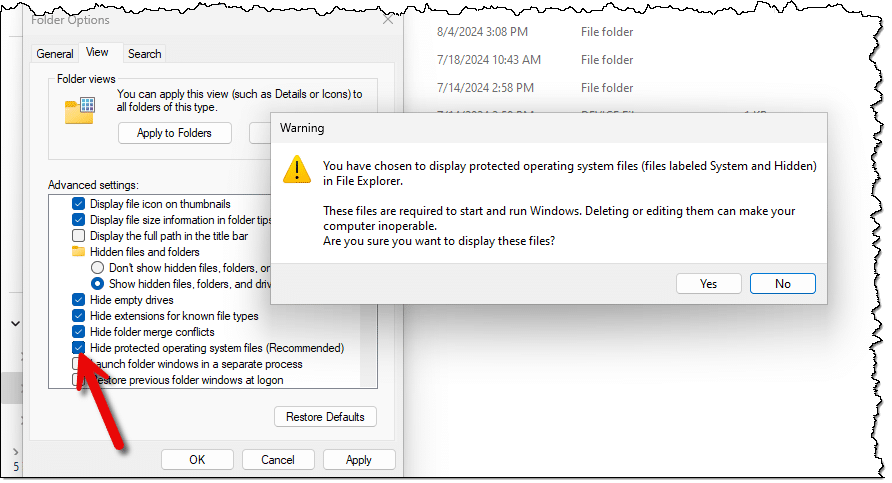Confirm the warning by clicking Yes
892x483 pixels.
[708, 284]
